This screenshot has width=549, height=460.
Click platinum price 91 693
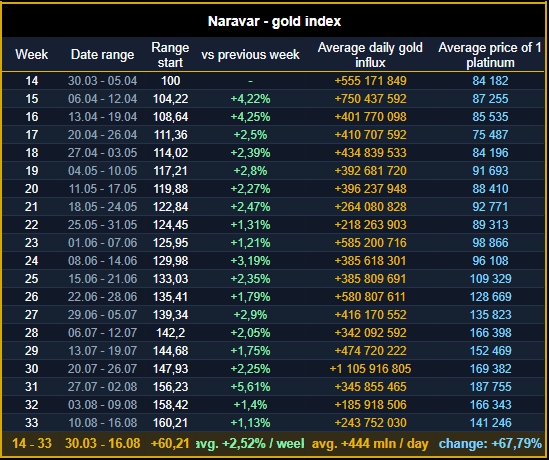(x=490, y=171)
